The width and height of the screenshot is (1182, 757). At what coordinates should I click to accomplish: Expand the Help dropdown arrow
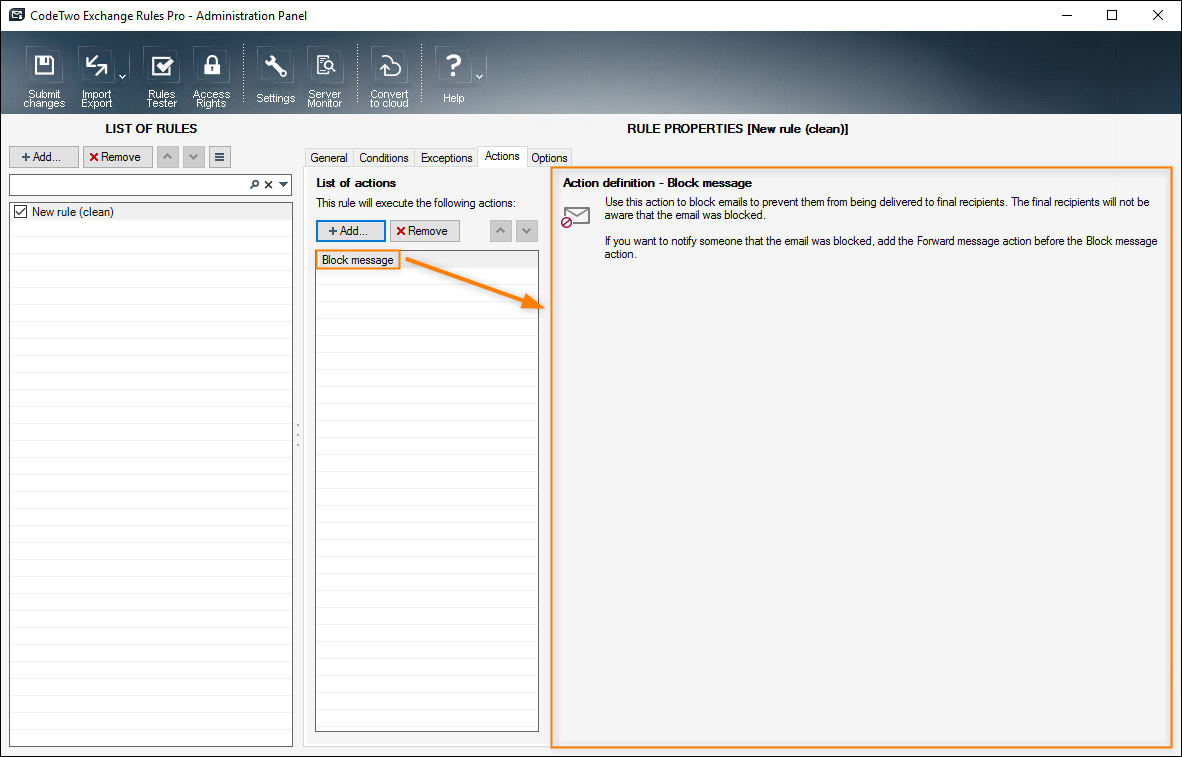479,76
